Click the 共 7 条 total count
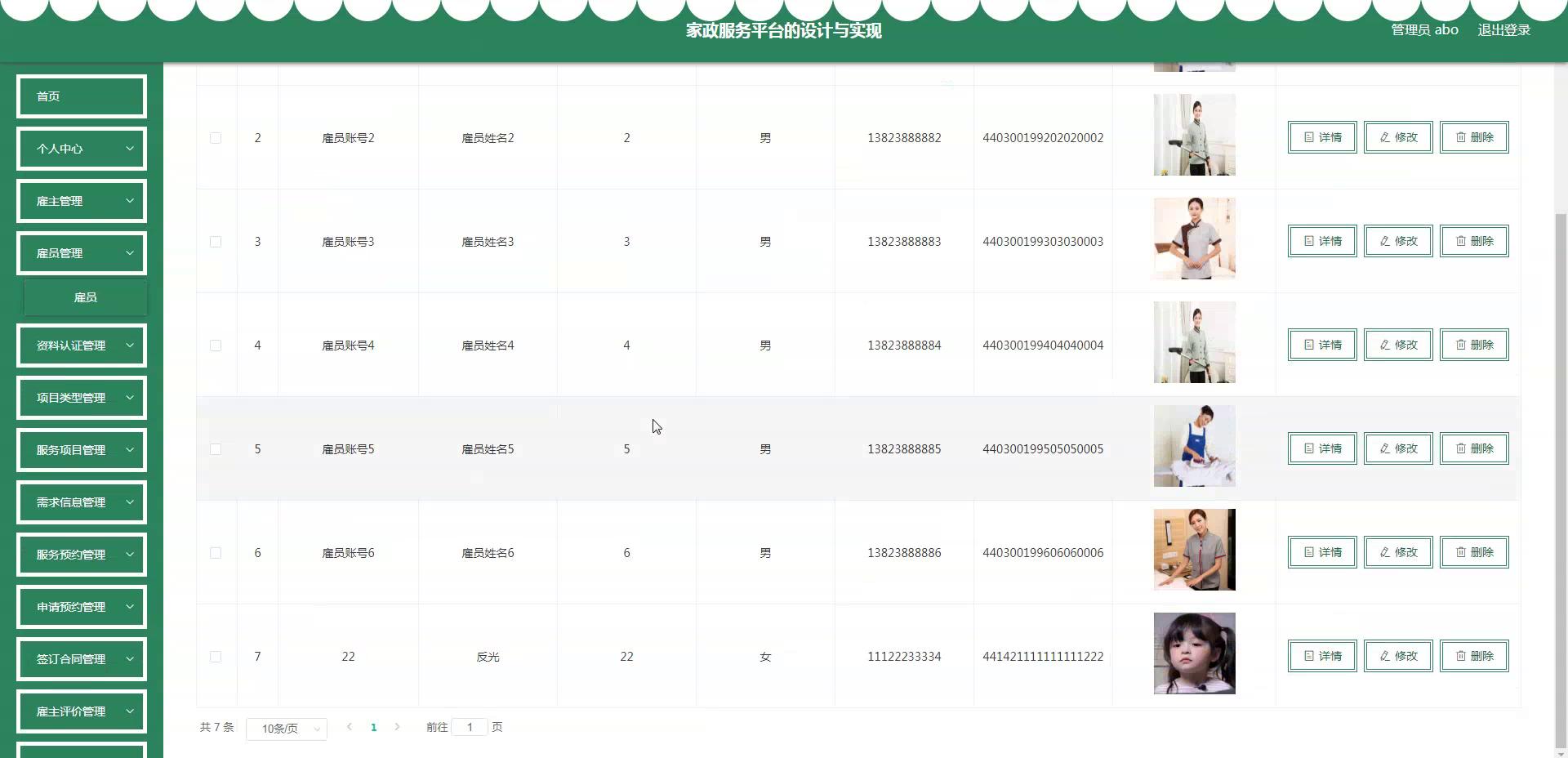The height and width of the screenshot is (758, 1568). tap(217, 727)
